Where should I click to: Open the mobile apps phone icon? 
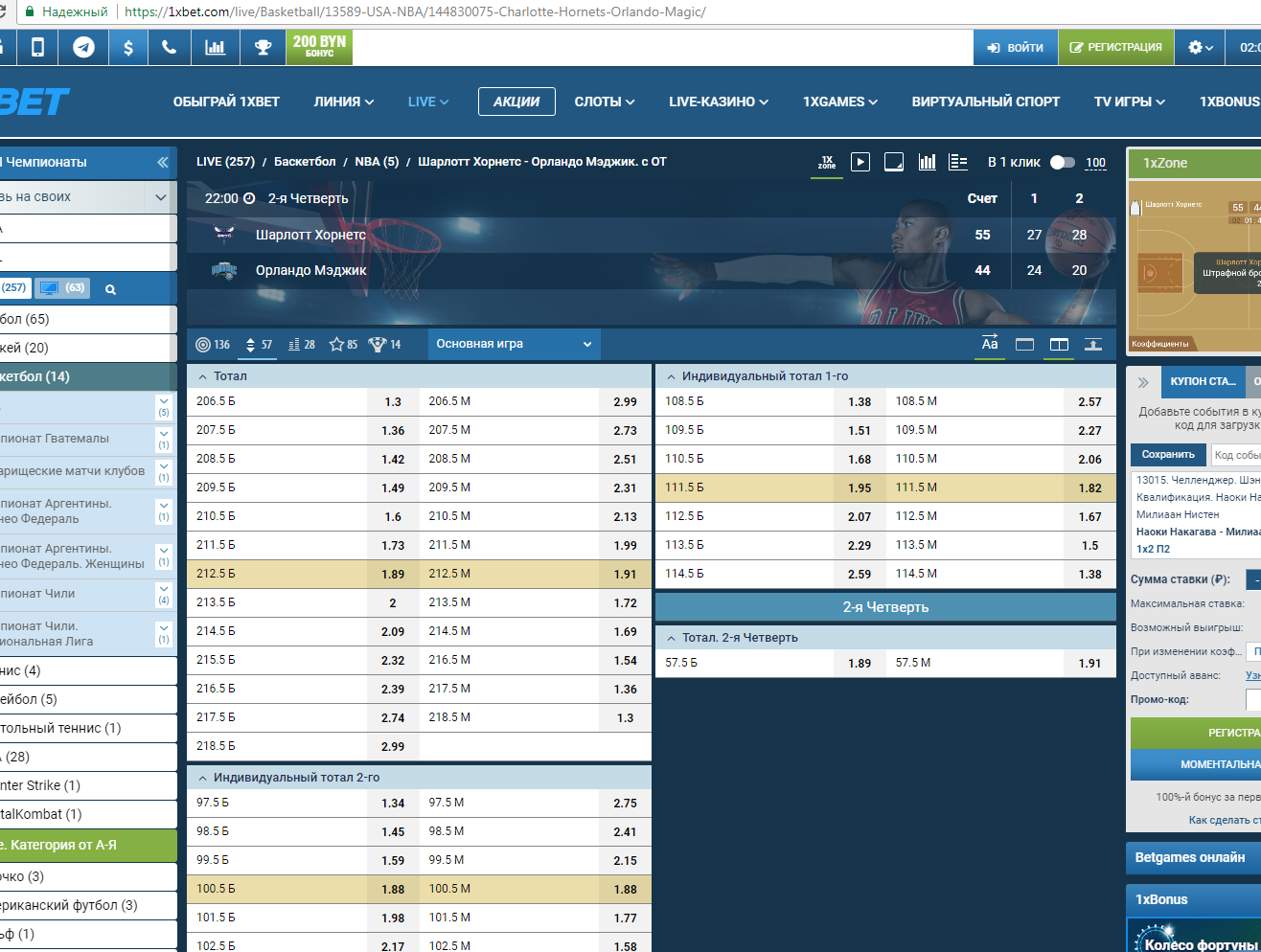click(x=37, y=47)
